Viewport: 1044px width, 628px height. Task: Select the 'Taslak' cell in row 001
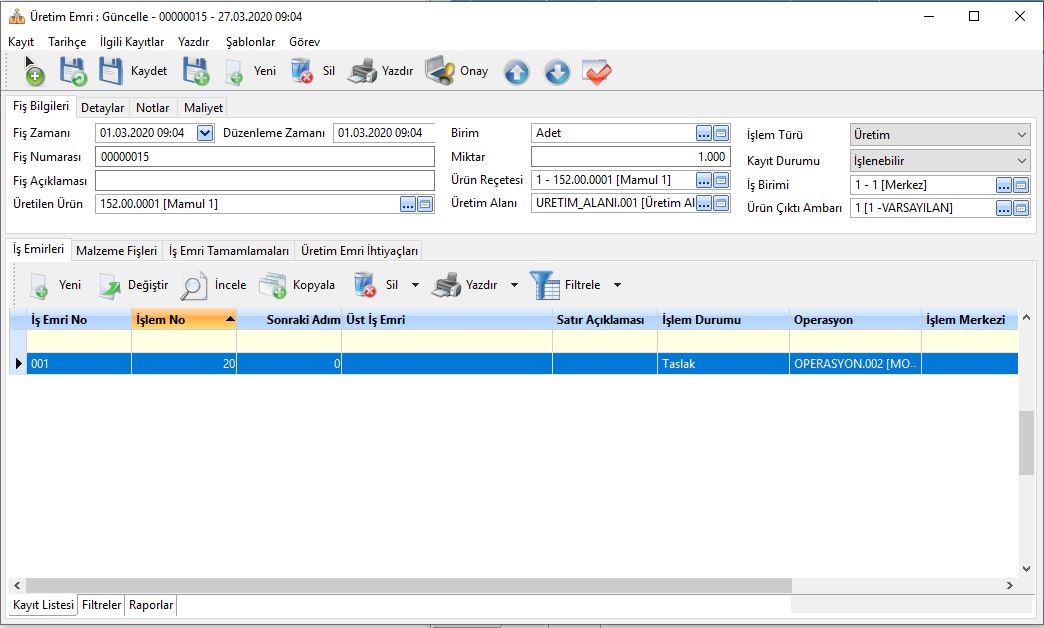pyautogui.click(x=723, y=364)
